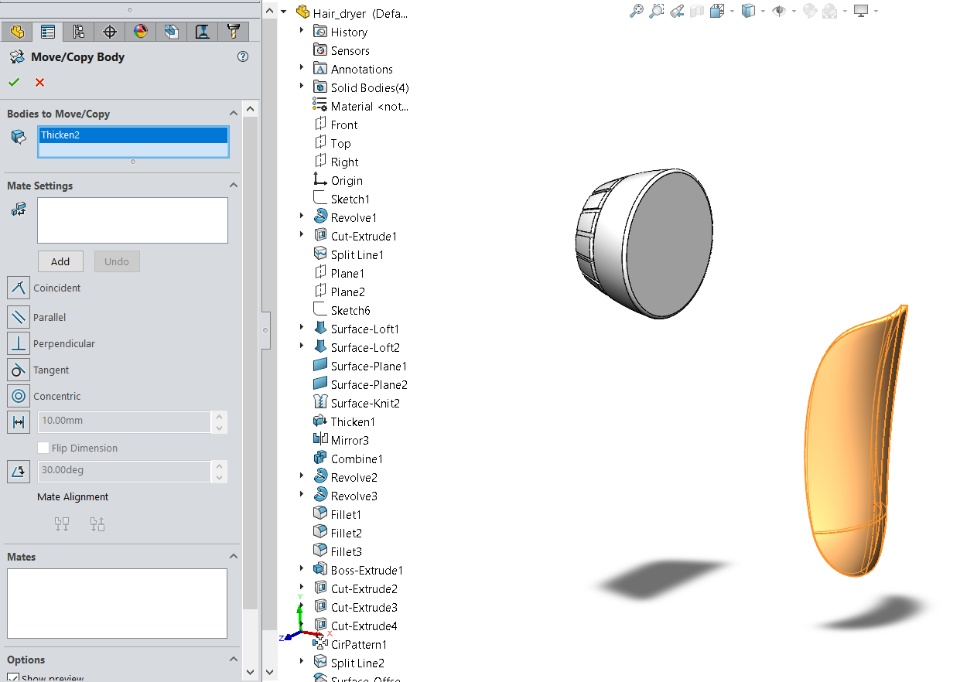Click Zoom to Fit icon

click(637, 11)
